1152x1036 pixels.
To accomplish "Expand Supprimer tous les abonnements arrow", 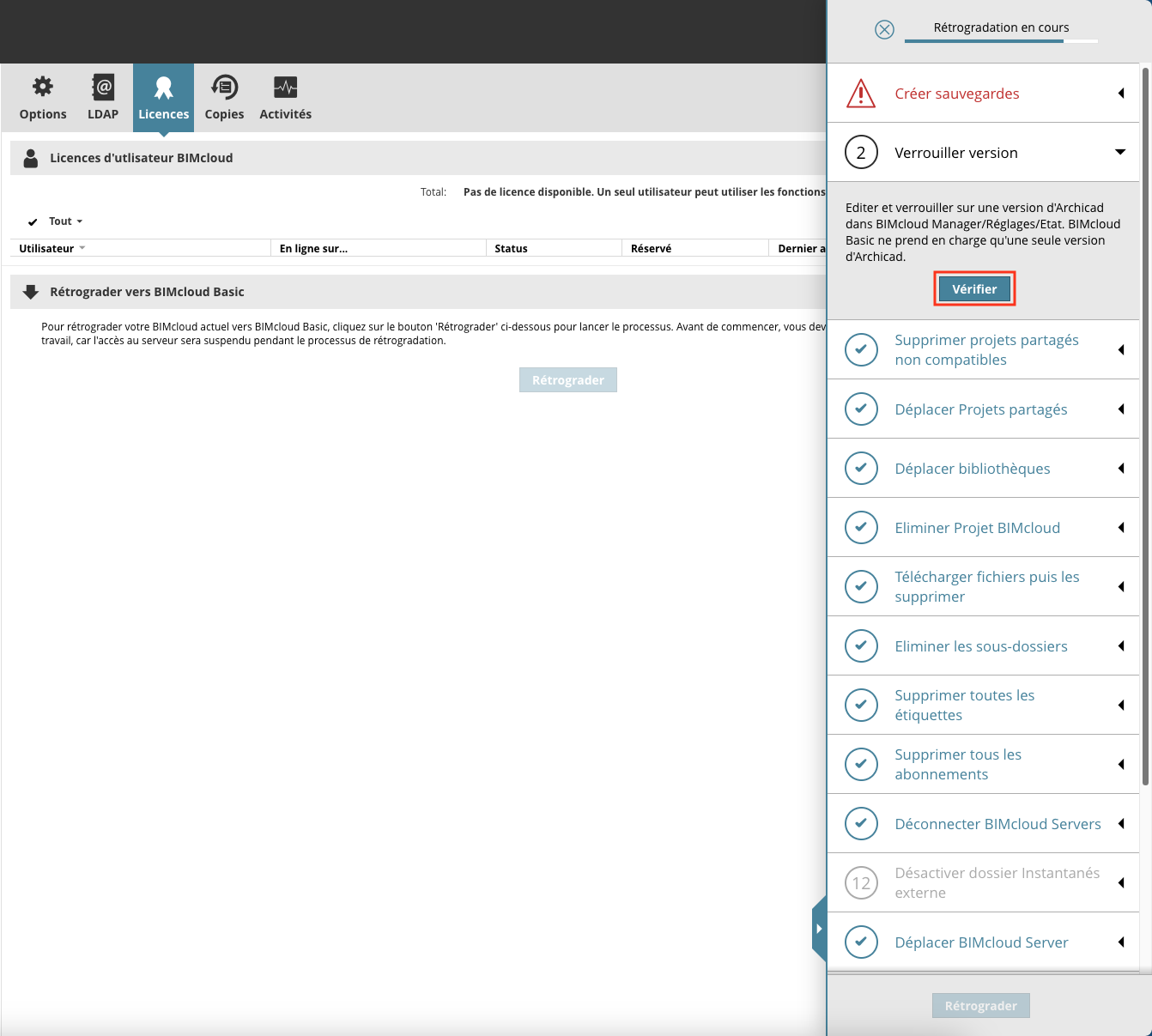I will 1121,764.
